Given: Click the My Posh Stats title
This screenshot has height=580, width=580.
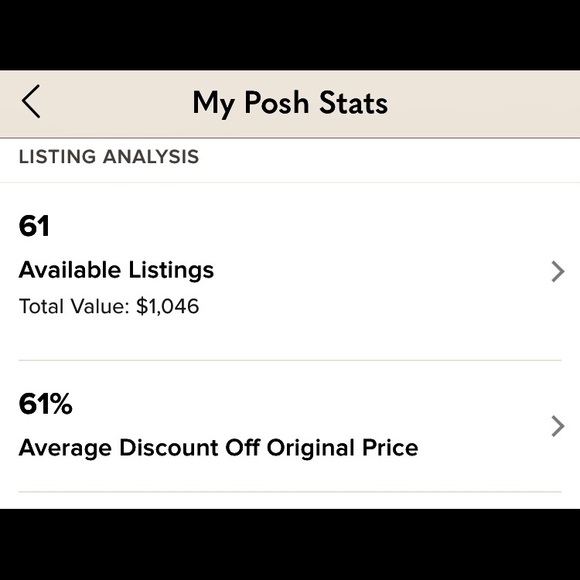Looking at the screenshot, I should click(290, 103).
